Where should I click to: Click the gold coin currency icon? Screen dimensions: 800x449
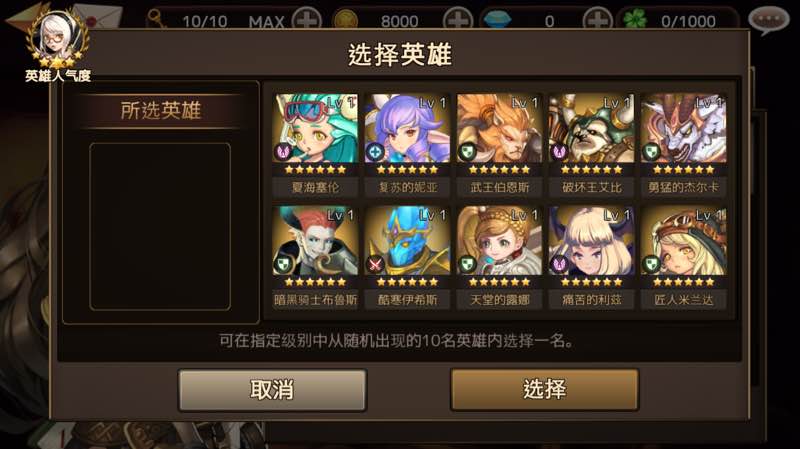[345, 20]
